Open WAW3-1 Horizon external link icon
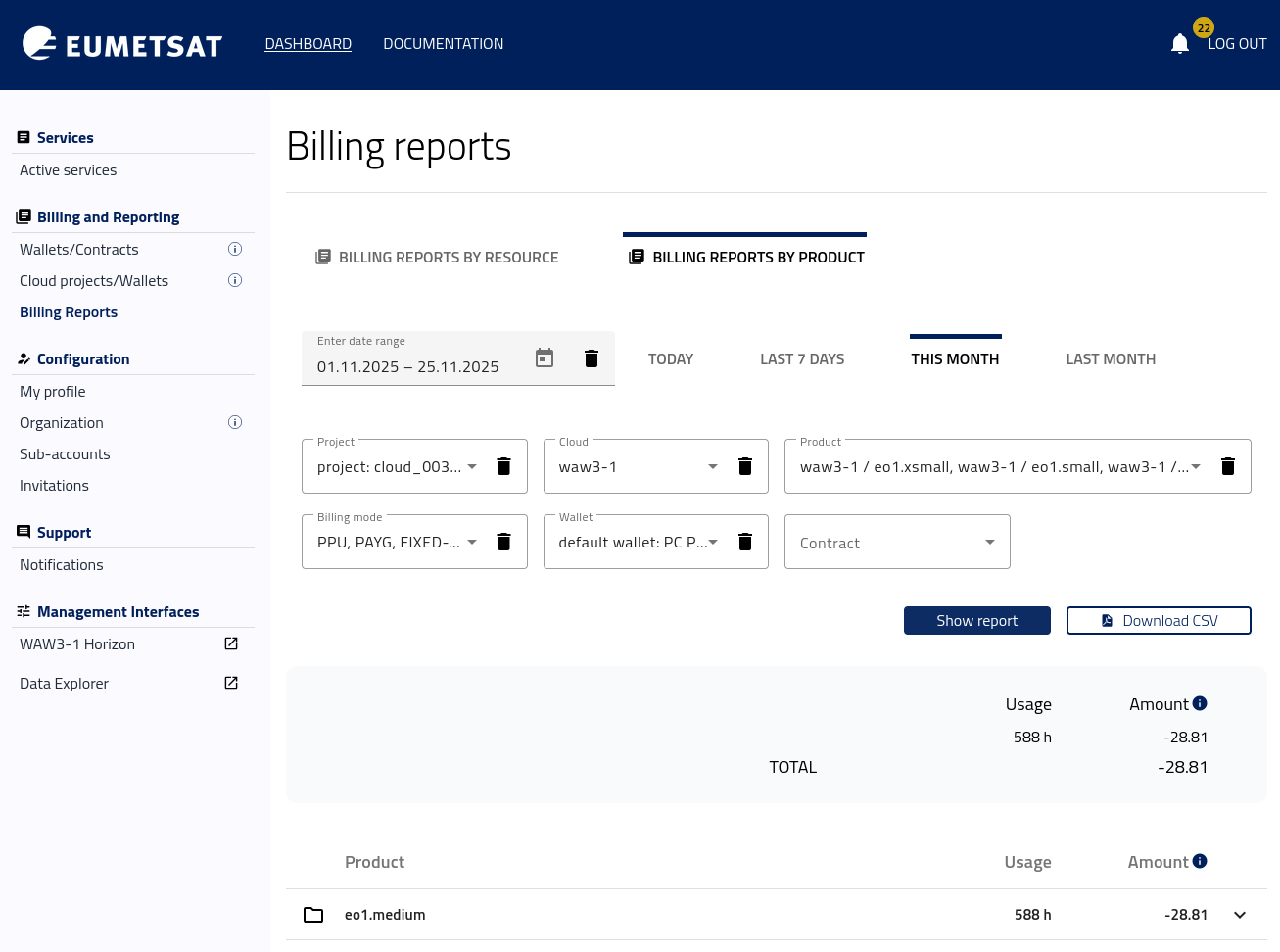 point(231,643)
